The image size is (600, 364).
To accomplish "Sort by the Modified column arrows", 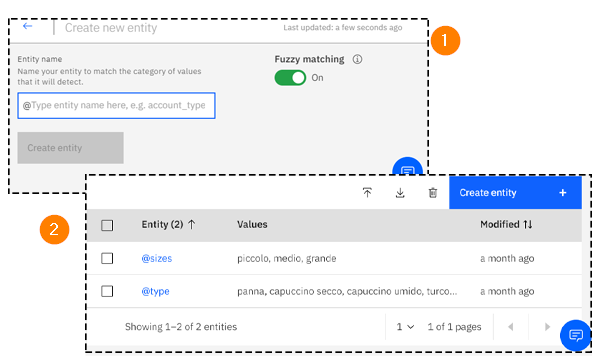I will pos(528,225).
